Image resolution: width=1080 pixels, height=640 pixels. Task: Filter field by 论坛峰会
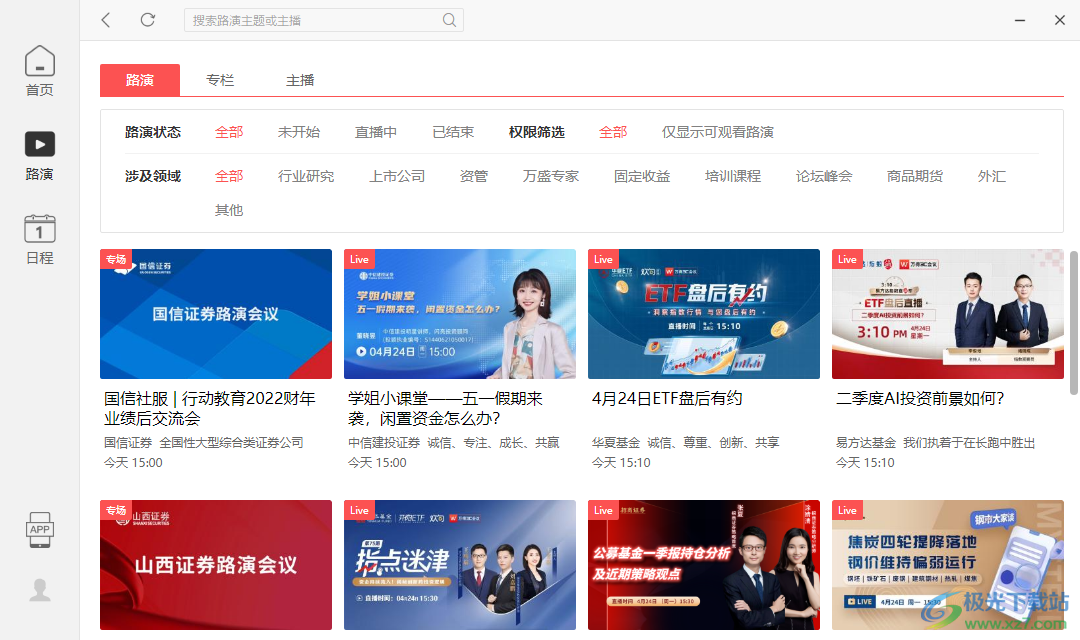[824, 176]
